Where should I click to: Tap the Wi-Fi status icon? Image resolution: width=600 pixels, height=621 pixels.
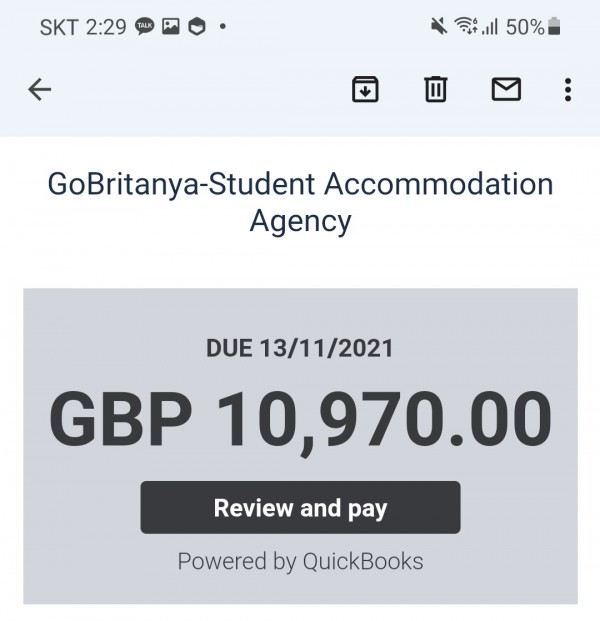tap(464, 27)
